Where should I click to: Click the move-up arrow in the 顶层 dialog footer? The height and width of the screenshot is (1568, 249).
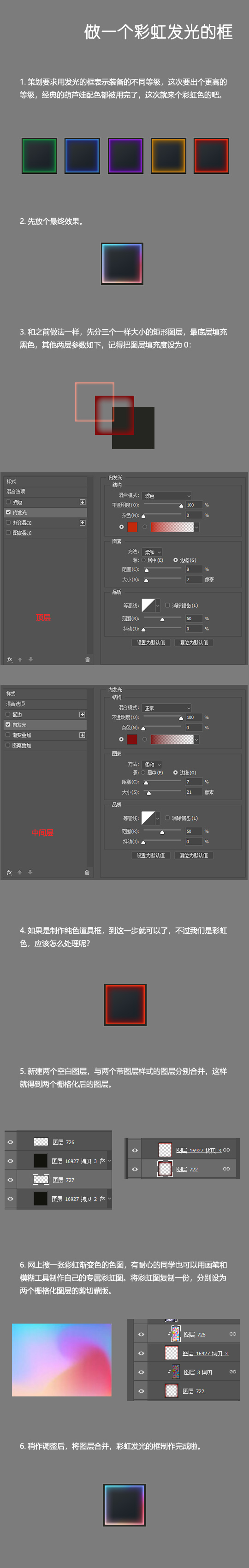click(20, 659)
